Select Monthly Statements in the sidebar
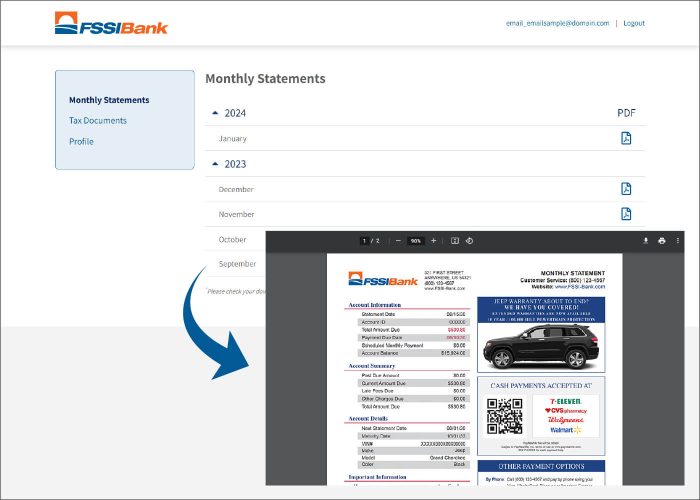 pyautogui.click(x=109, y=100)
